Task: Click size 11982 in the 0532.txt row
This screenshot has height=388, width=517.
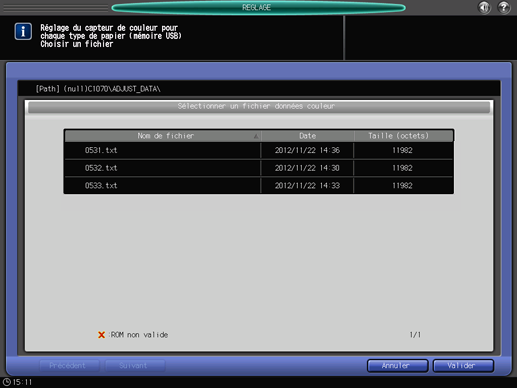Action: click(x=402, y=168)
